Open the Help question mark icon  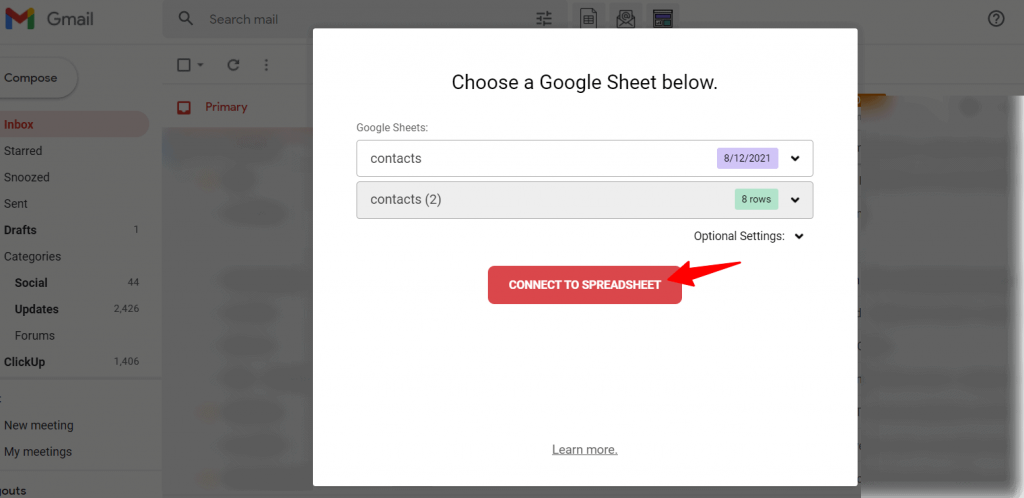tap(995, 19)
